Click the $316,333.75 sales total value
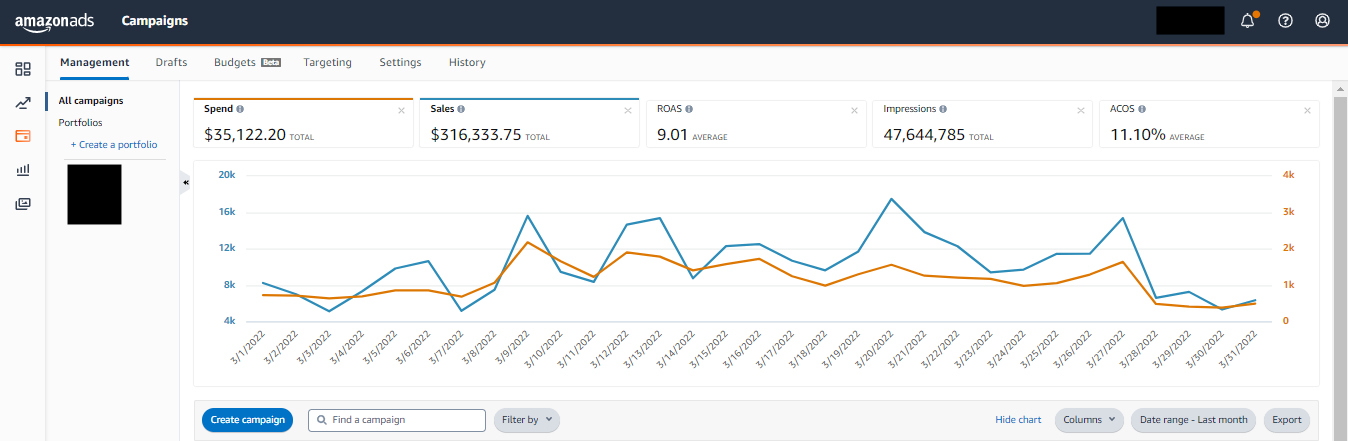 click(x=476, y=134)
